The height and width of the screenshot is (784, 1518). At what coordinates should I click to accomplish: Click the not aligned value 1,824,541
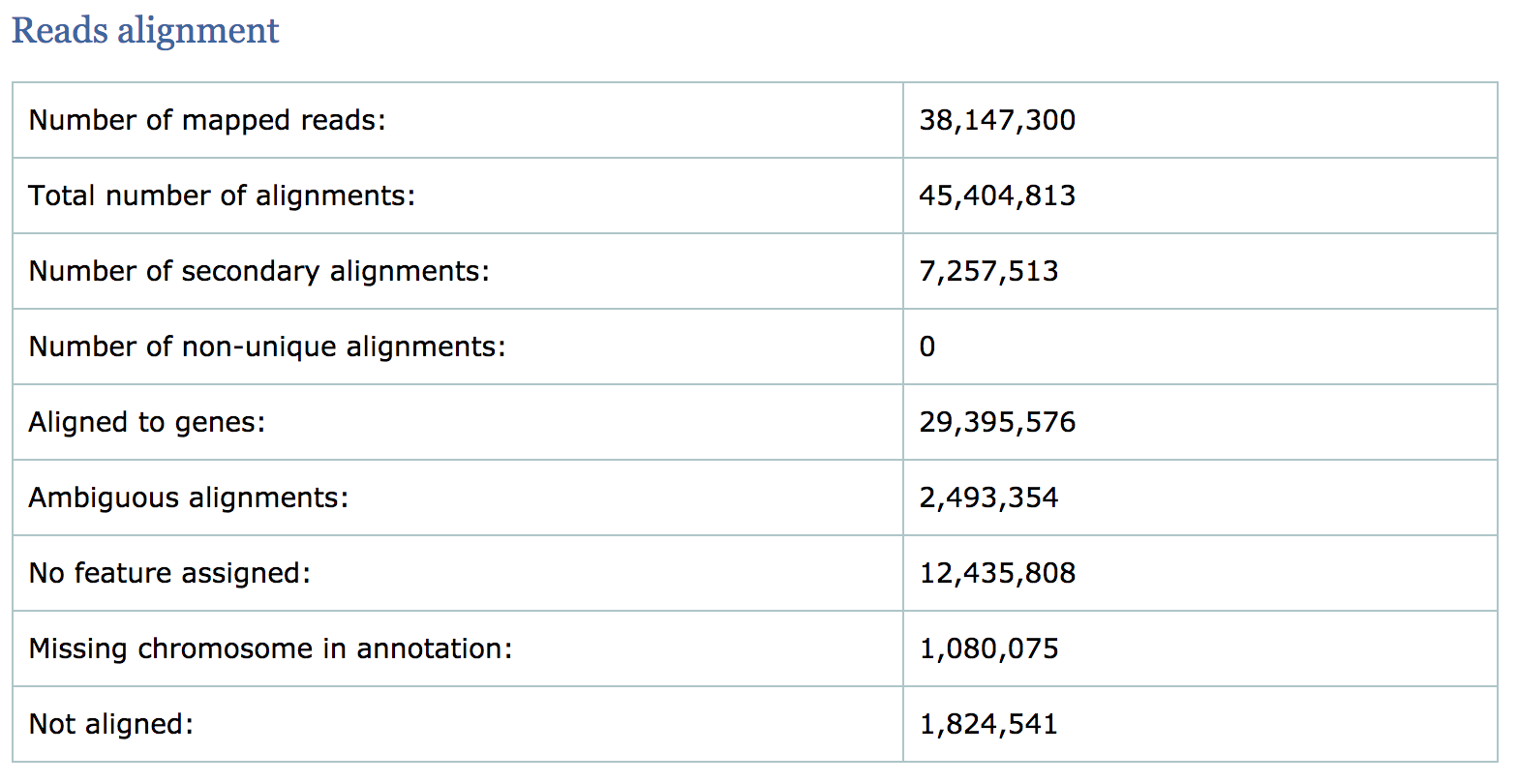(988, 724)
